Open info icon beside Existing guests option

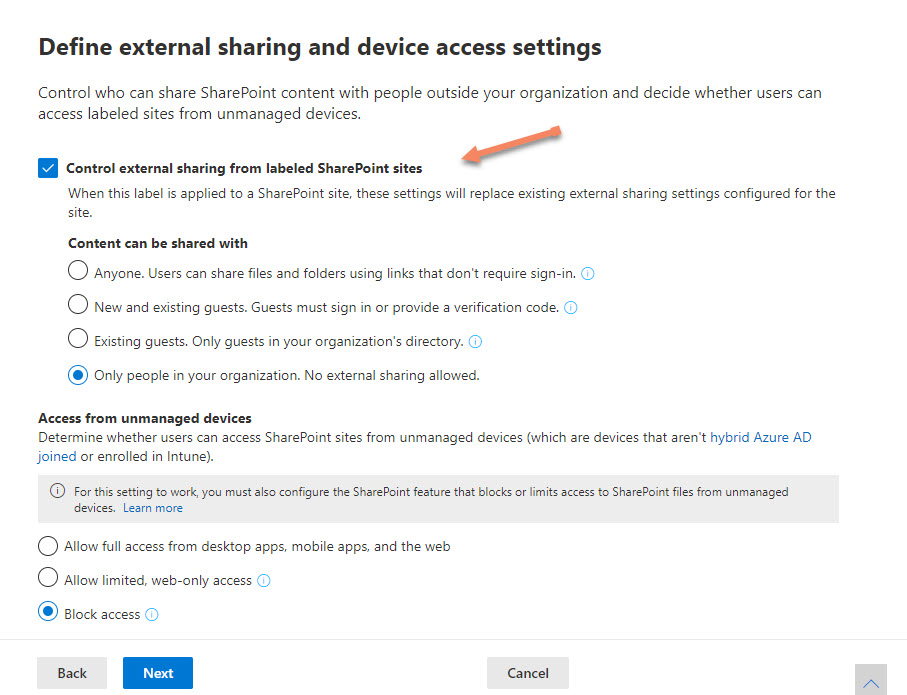coord(475,342)
